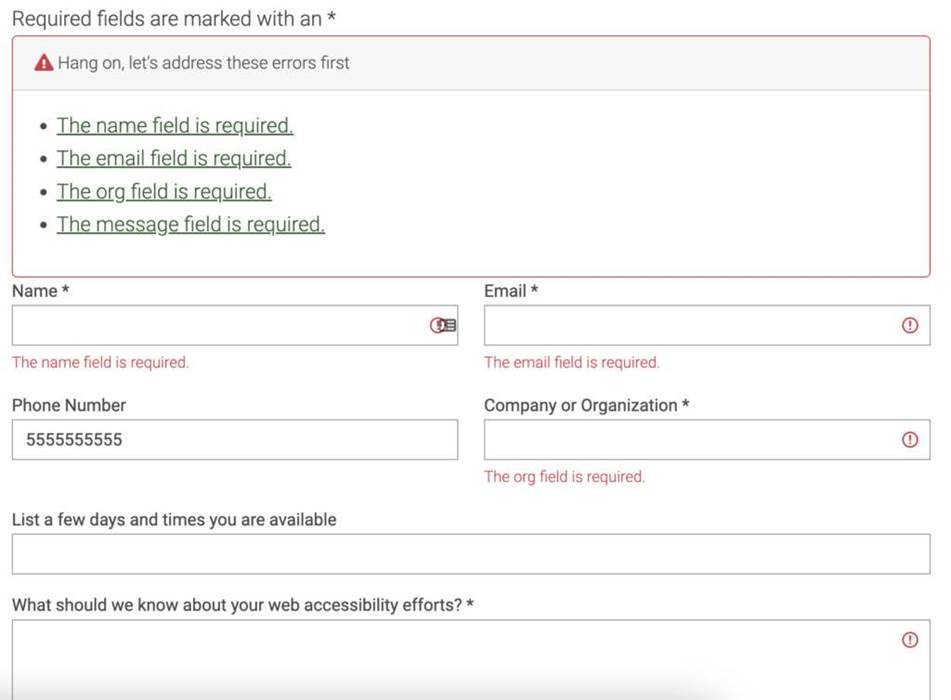Click the exclamation icon in the Company field
The image size is (951, 700).
[910, 439]
